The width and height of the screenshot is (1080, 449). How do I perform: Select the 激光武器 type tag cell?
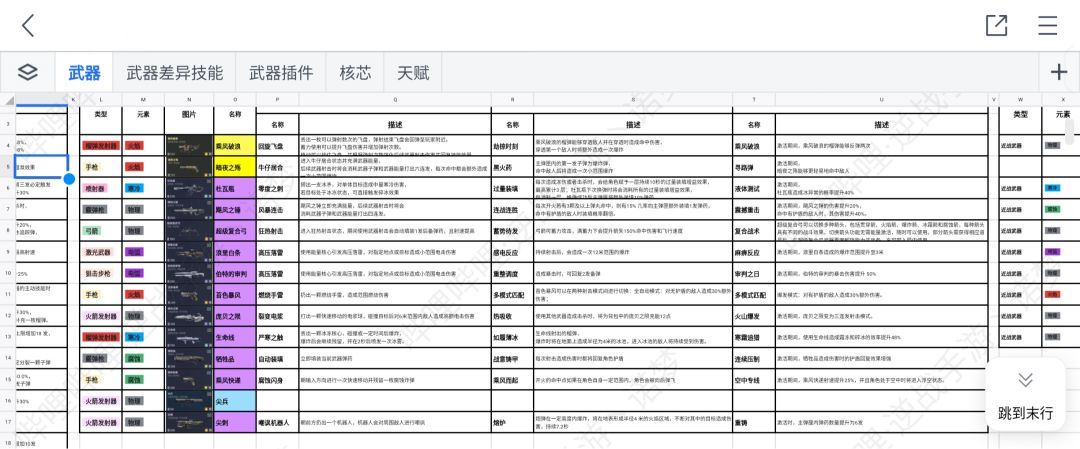[101, 252]
